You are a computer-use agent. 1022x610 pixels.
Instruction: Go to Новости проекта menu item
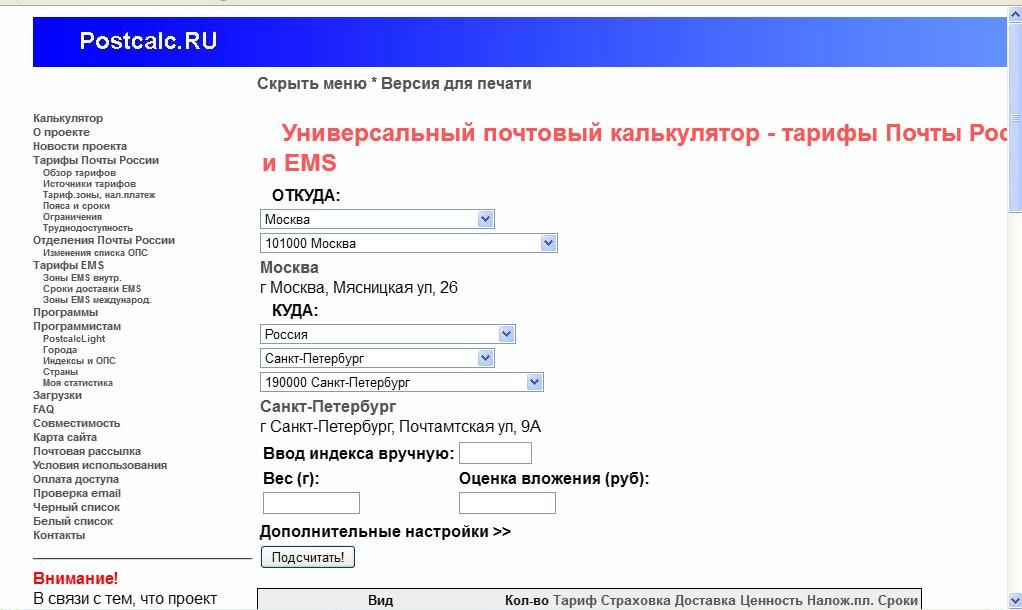[x=80, y=146]
